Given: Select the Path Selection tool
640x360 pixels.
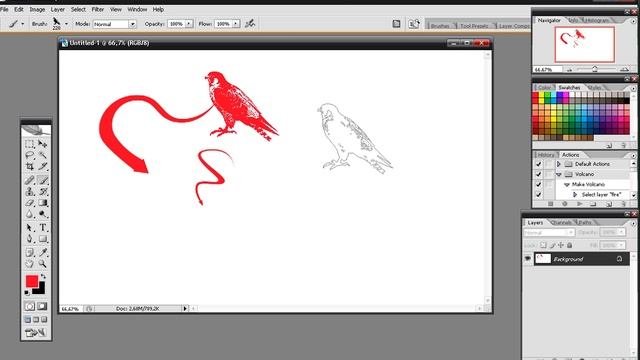Looking at the screenshot, I should coord(29,228).
